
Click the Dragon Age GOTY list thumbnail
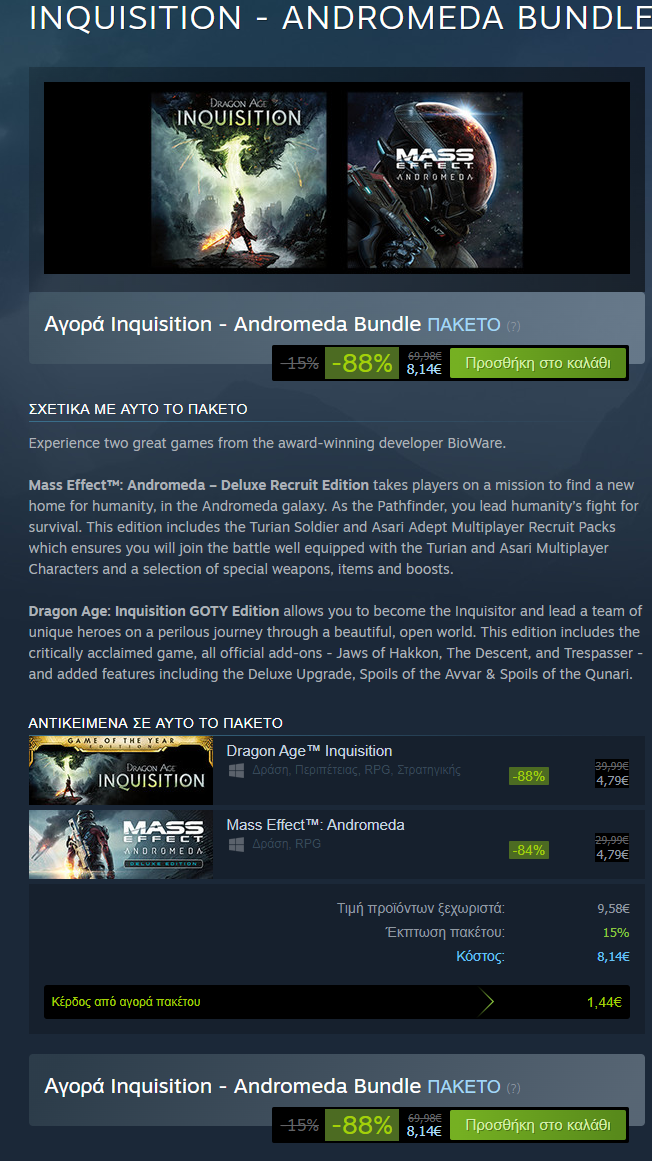(121, 771)
